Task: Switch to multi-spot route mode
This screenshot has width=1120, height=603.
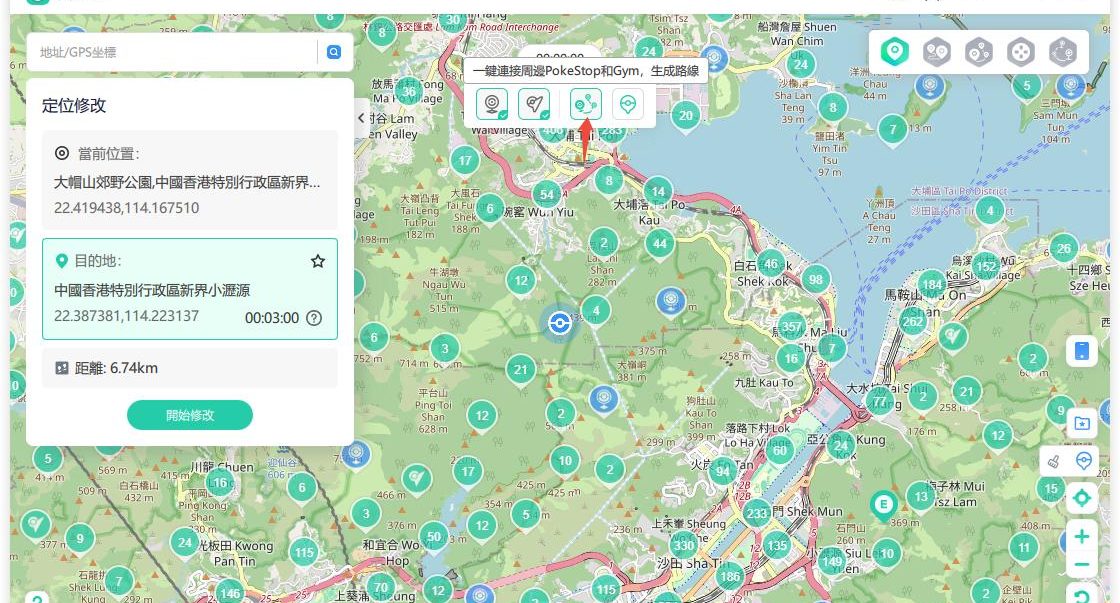Action: tap(978, 51)
